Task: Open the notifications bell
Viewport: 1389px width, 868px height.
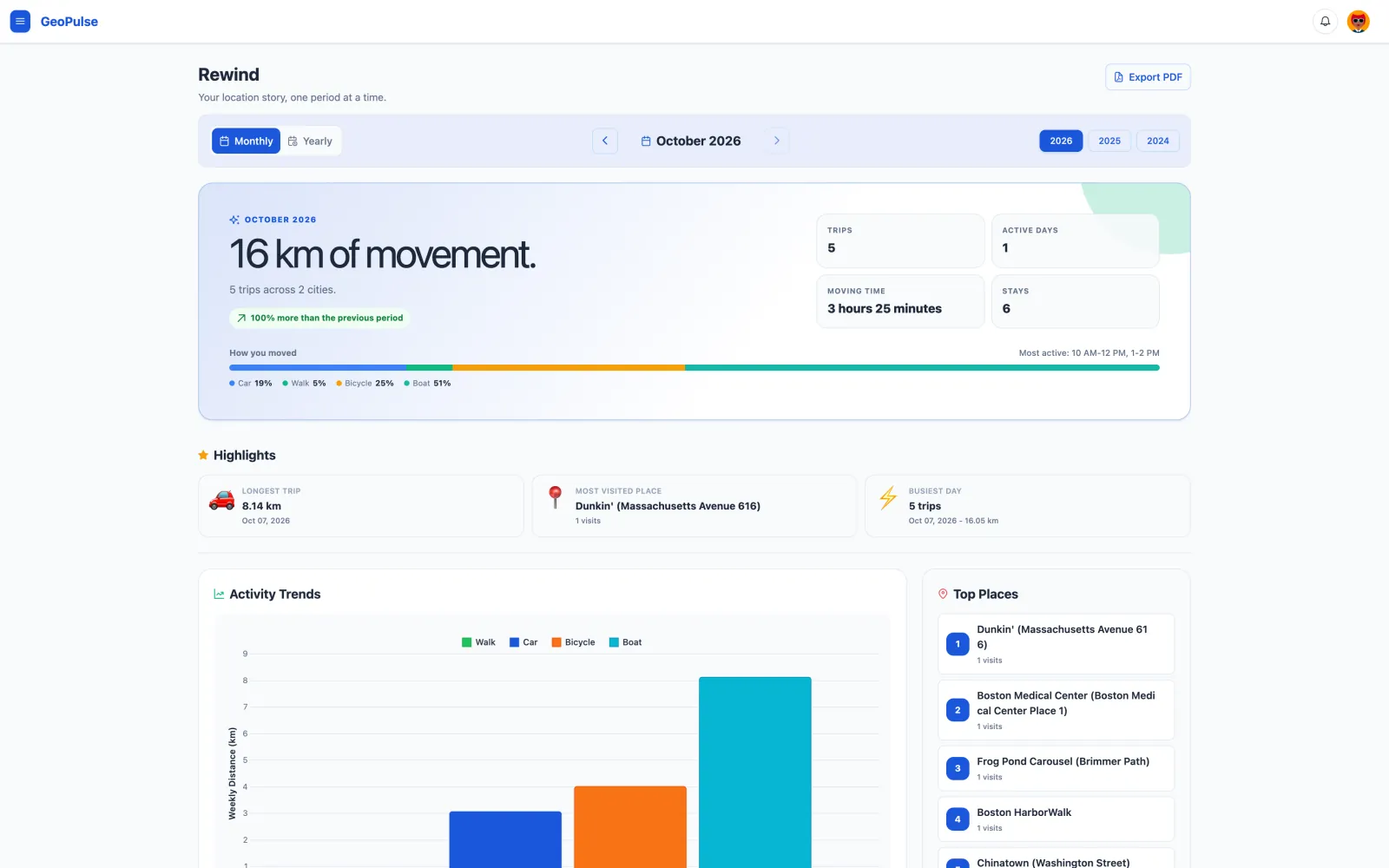Action: point(1325,22)
